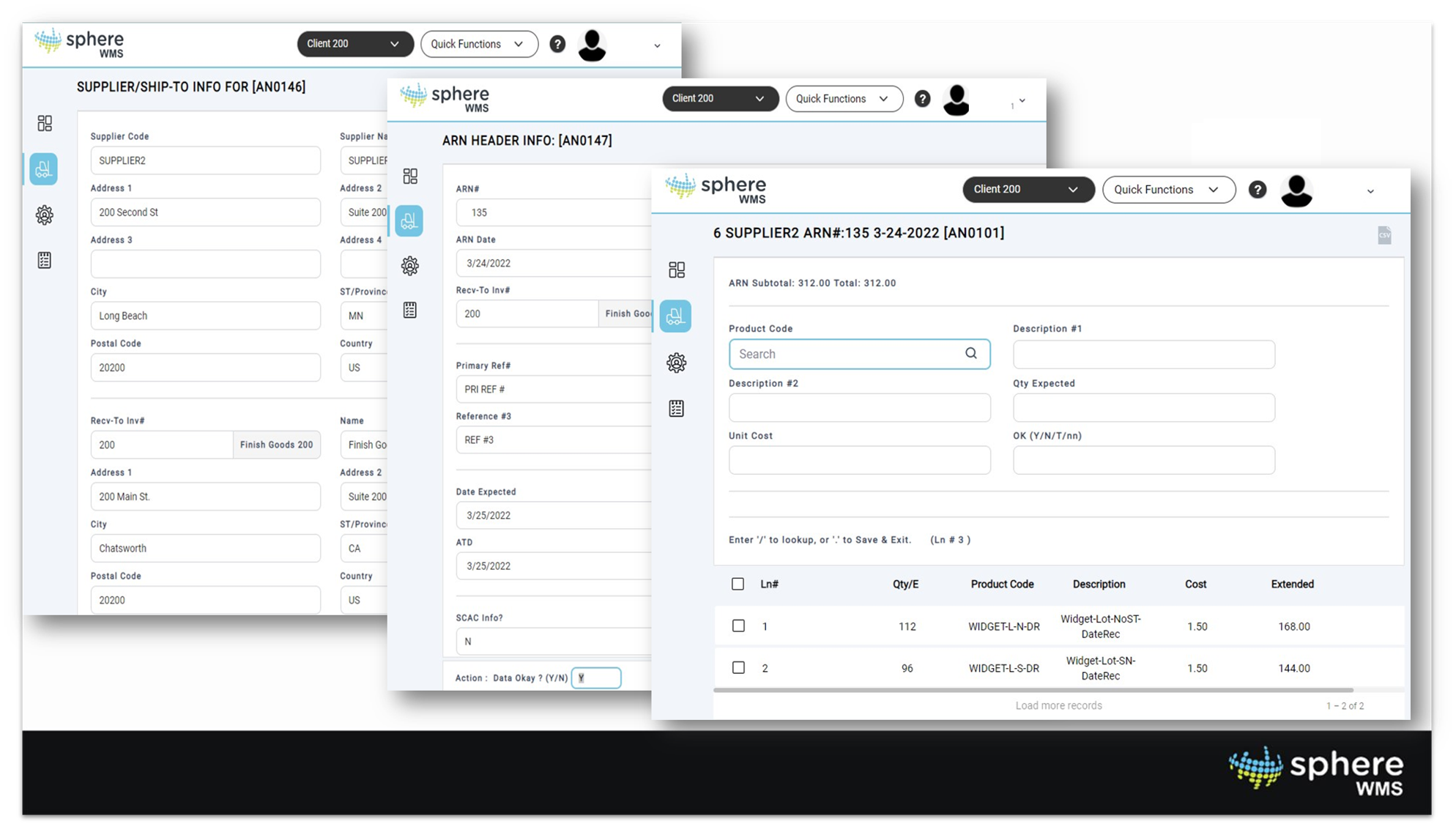The height and width of the screenshot is (824, 1456).
Task: Click the Data Okay Y/N confirmation field
Action: click(x=595, y=678)
